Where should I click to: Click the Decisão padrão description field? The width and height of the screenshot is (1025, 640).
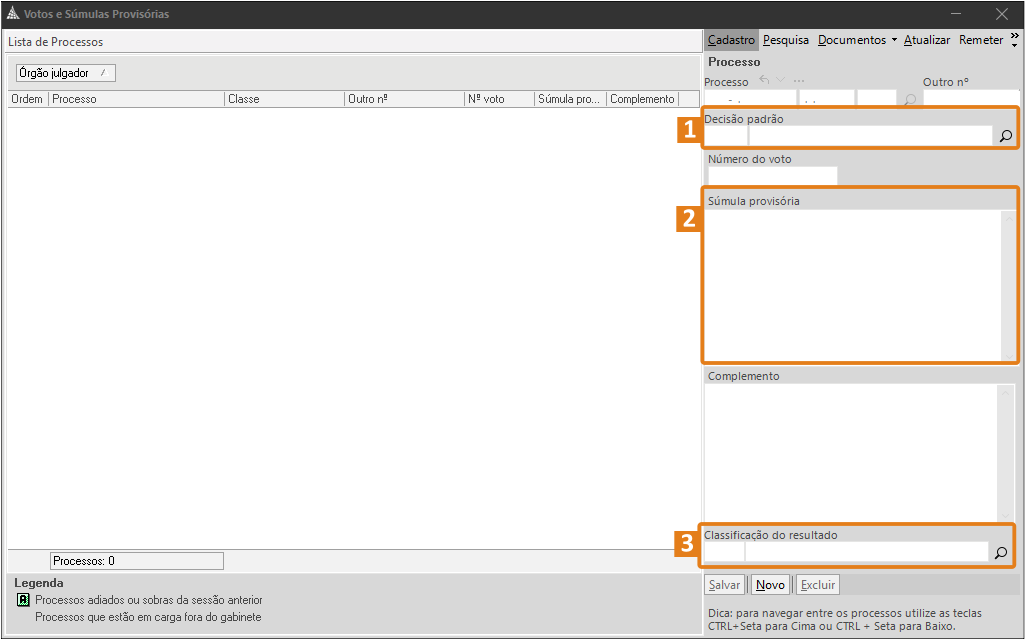(870, 136)
